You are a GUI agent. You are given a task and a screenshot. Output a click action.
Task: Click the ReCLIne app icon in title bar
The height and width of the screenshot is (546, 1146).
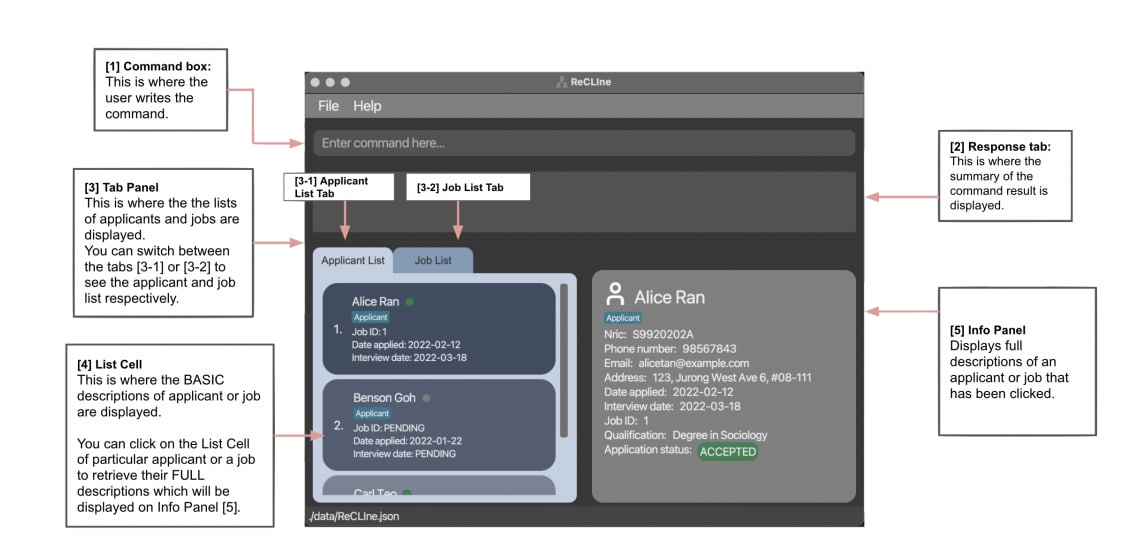point(561,83)
